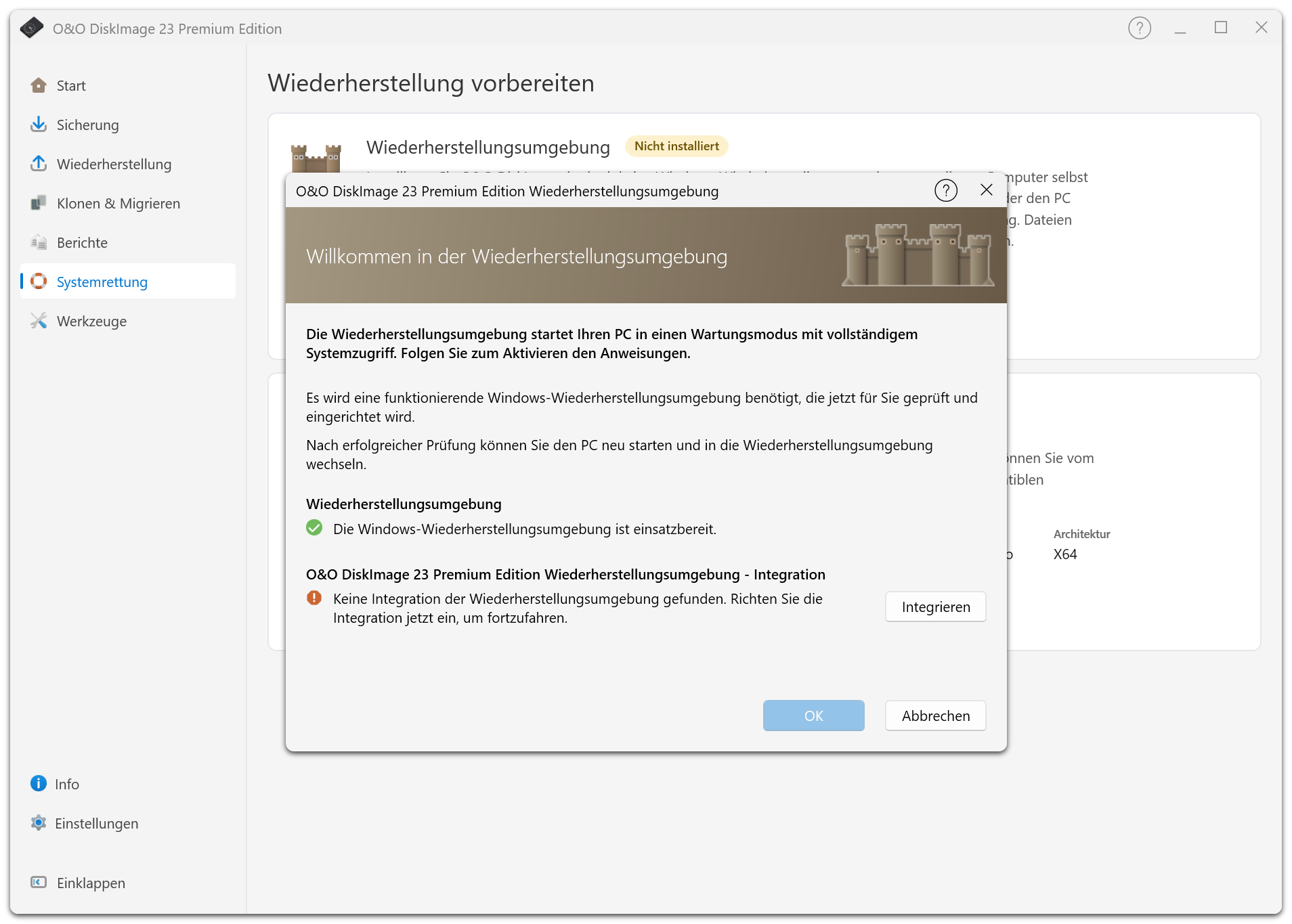
Task: Confirm with the OK button
Action: 814,716
